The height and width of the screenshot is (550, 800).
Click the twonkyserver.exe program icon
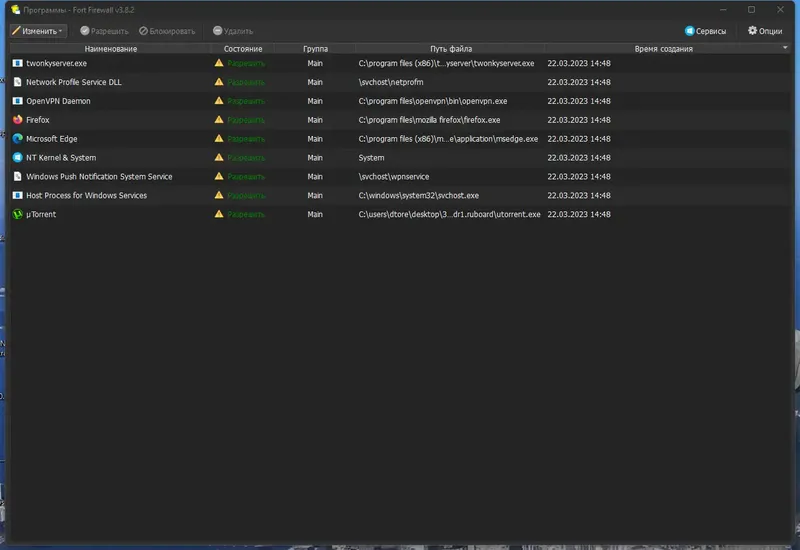[18, 63]
